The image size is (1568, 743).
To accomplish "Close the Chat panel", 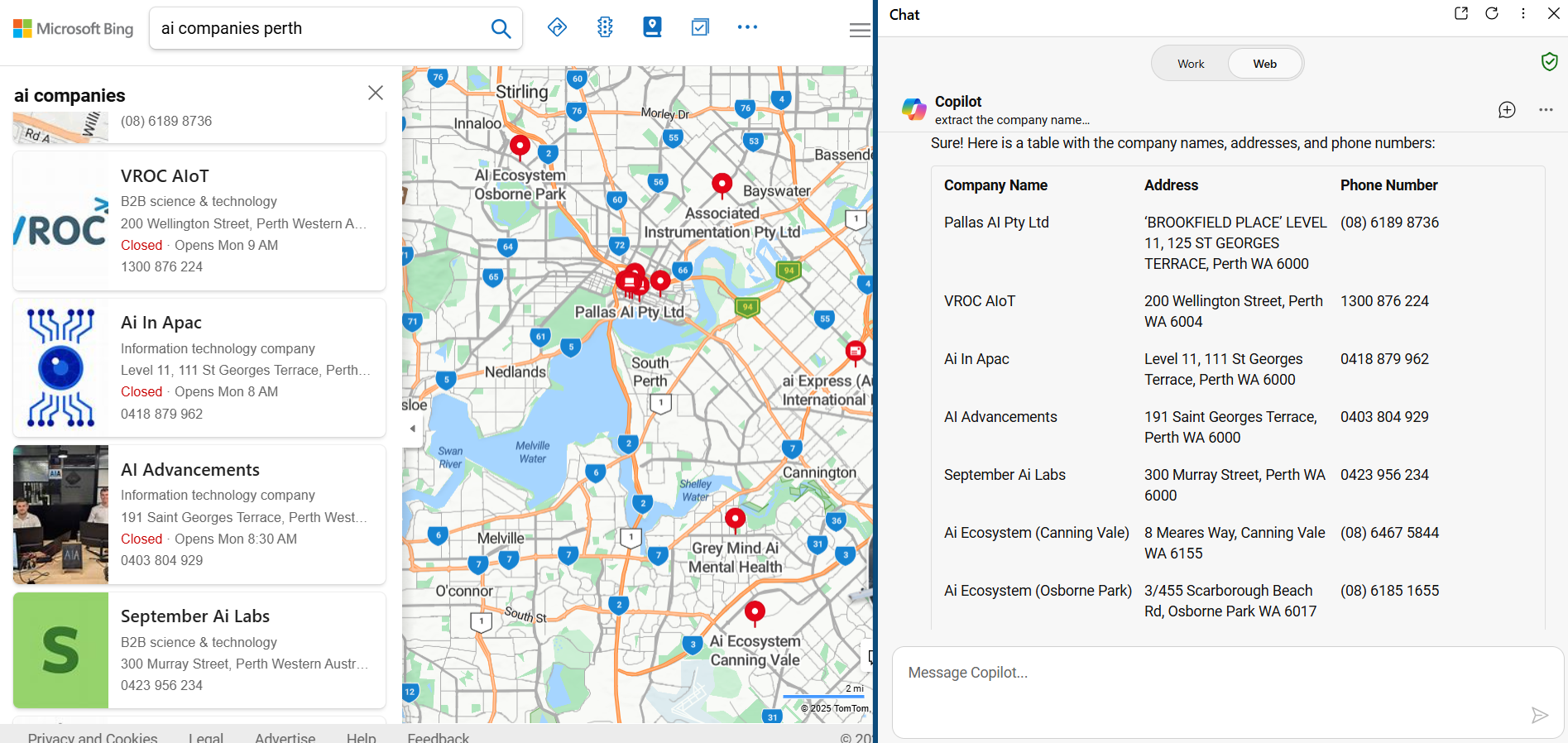I will point(1554,13).
